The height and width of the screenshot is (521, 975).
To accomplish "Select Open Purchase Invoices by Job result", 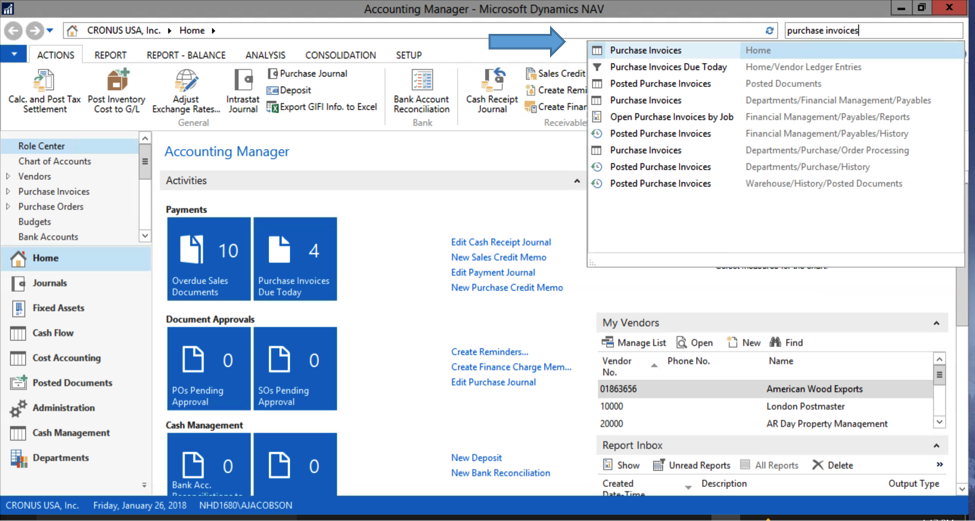I will click(x=775, y=117).
